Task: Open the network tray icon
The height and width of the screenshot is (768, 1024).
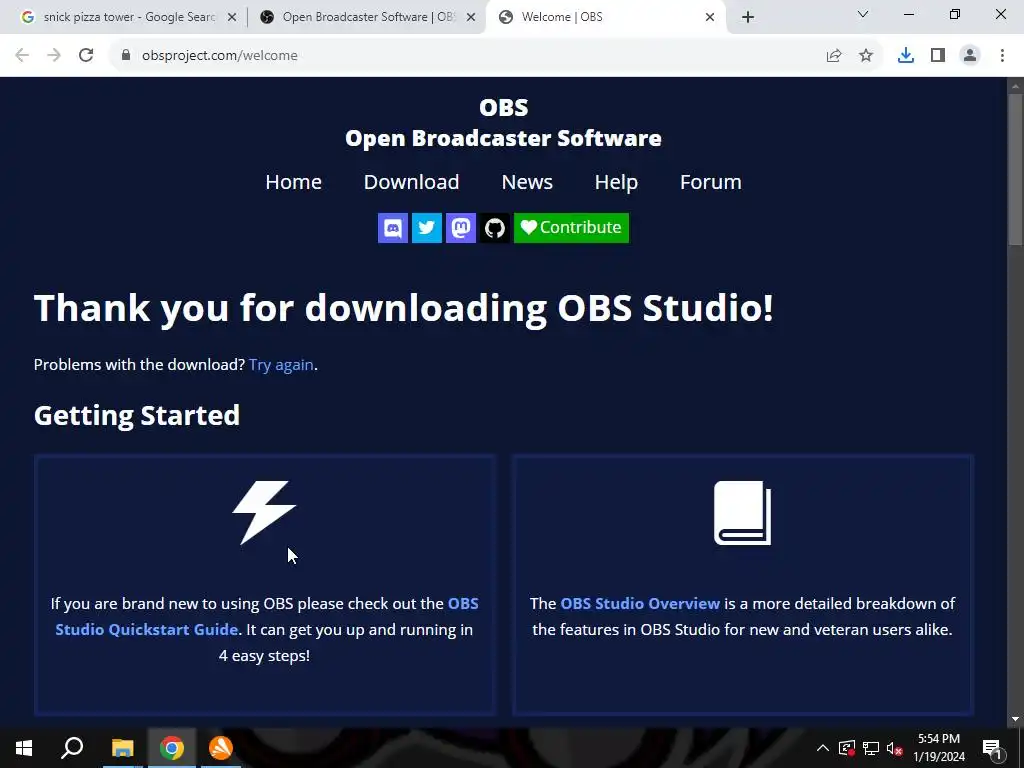Action: (871, 748)
